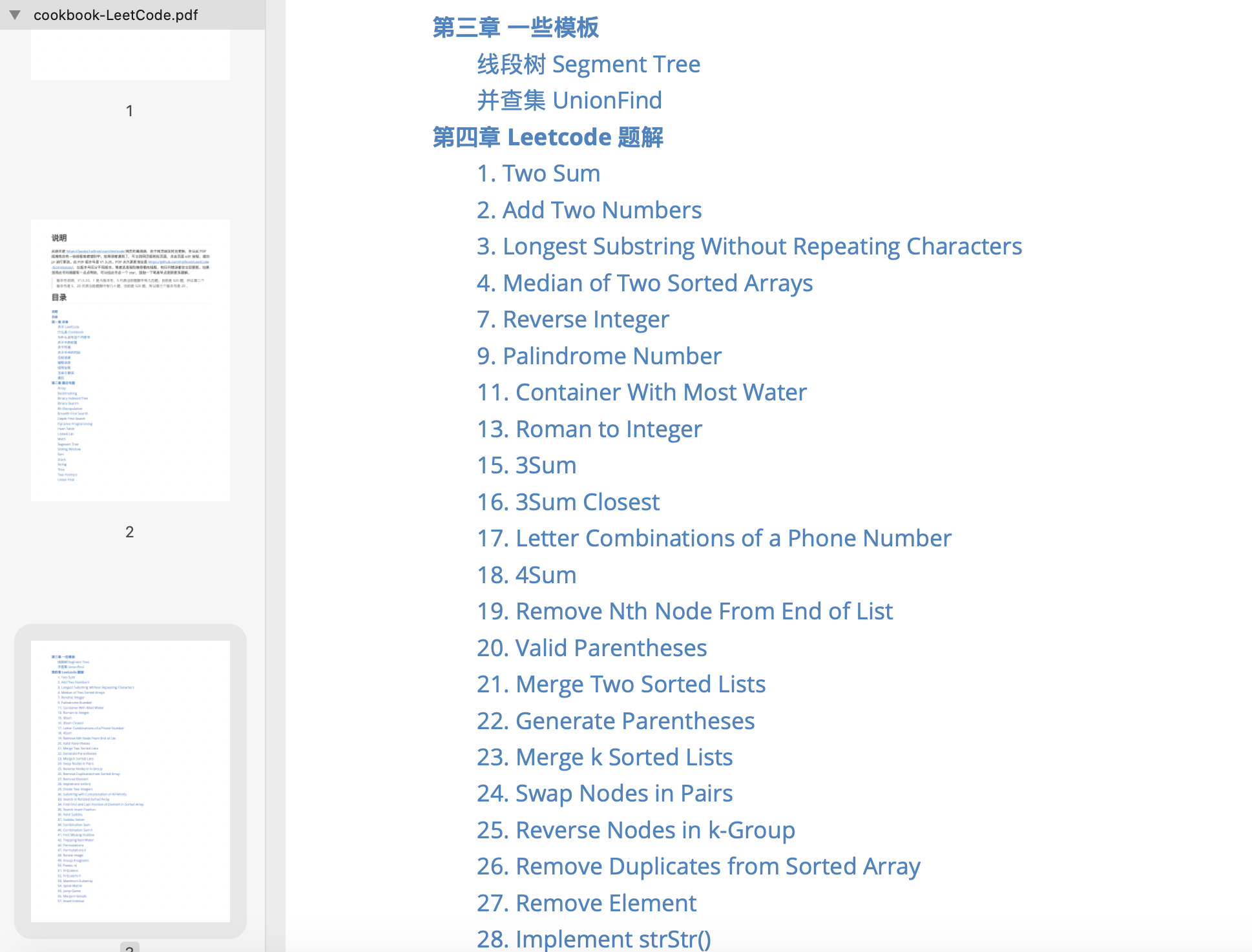Open 19. Remove Nth Node From End of List
1252x952 pixels.
pyautogui.click(x=685, y=612)
